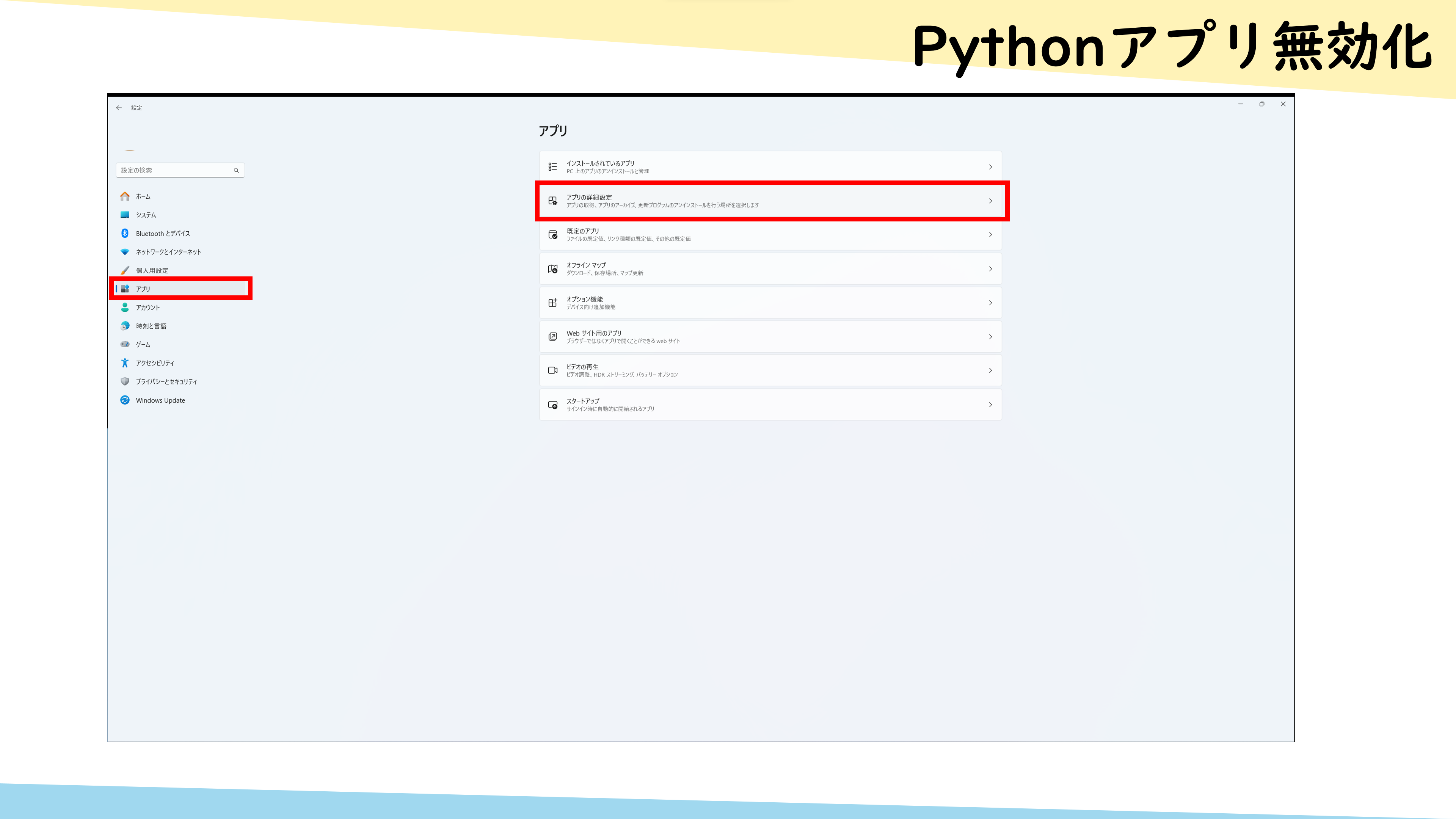Expand 既定のアプリ chevron
Screen dimensions: 1456x819
(990, 235)
